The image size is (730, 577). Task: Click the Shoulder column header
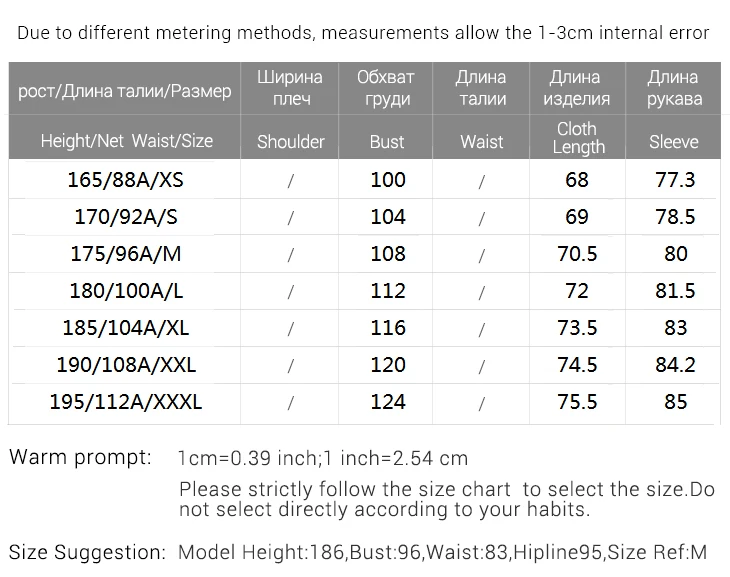291,142
